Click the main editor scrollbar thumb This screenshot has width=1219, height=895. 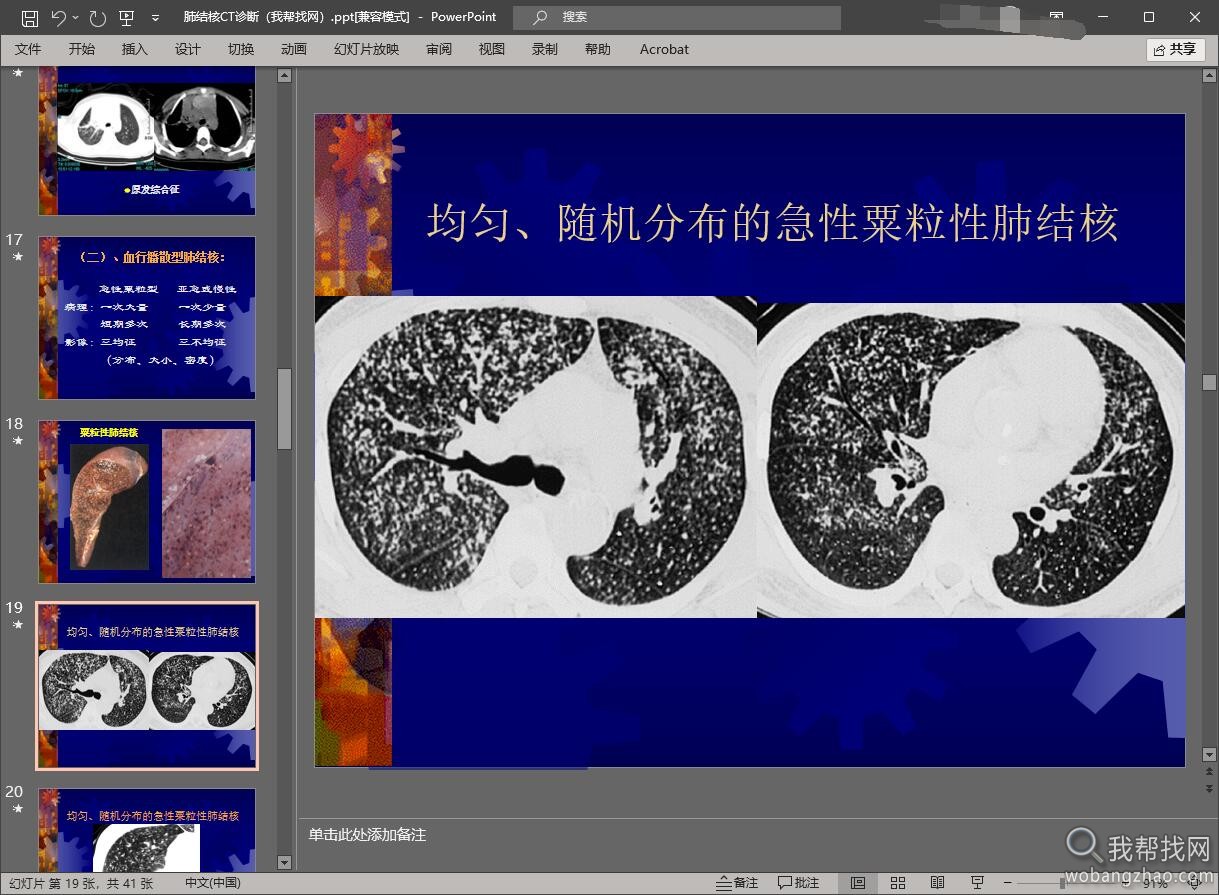pyautogui.click(x=1209, y=382)
